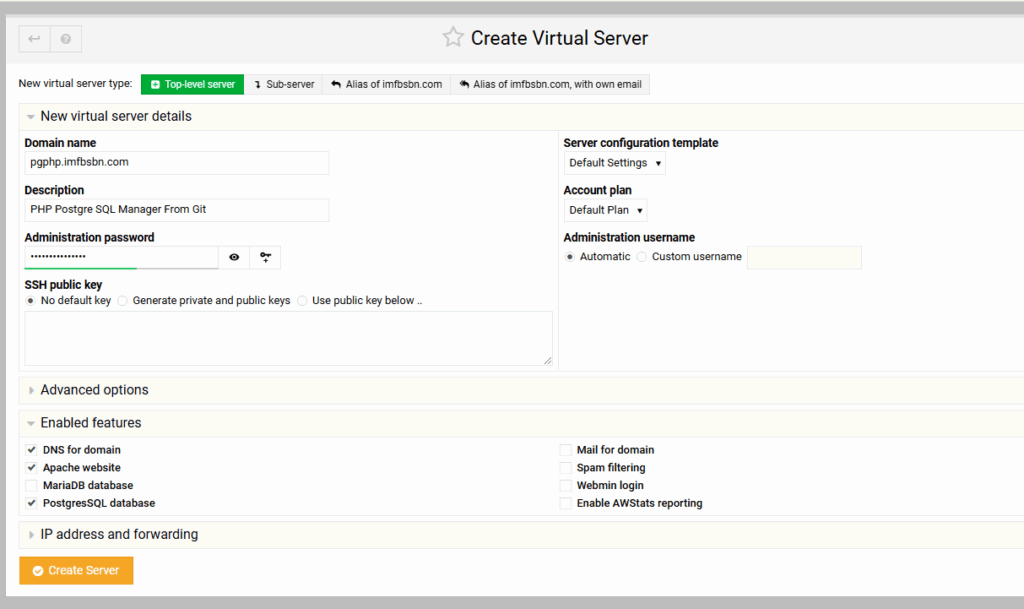1024x609 pixels.
Task: Click the generate password key icon
Action: (265, 257)
